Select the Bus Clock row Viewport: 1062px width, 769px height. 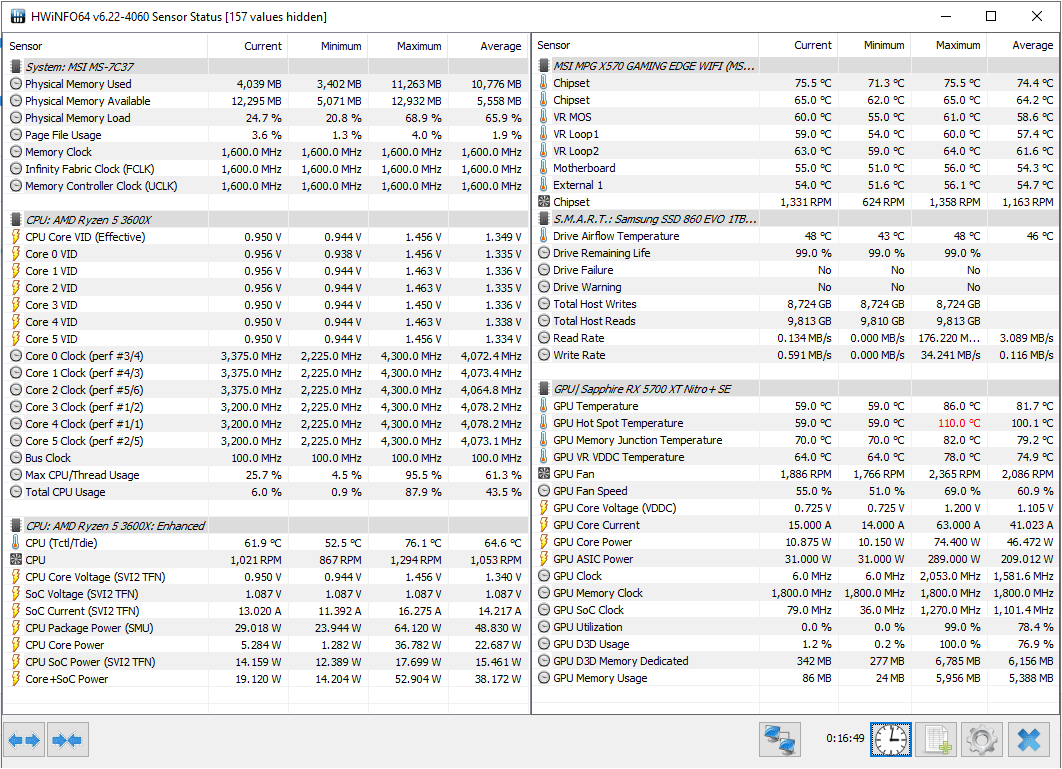(x=266, y=458)
